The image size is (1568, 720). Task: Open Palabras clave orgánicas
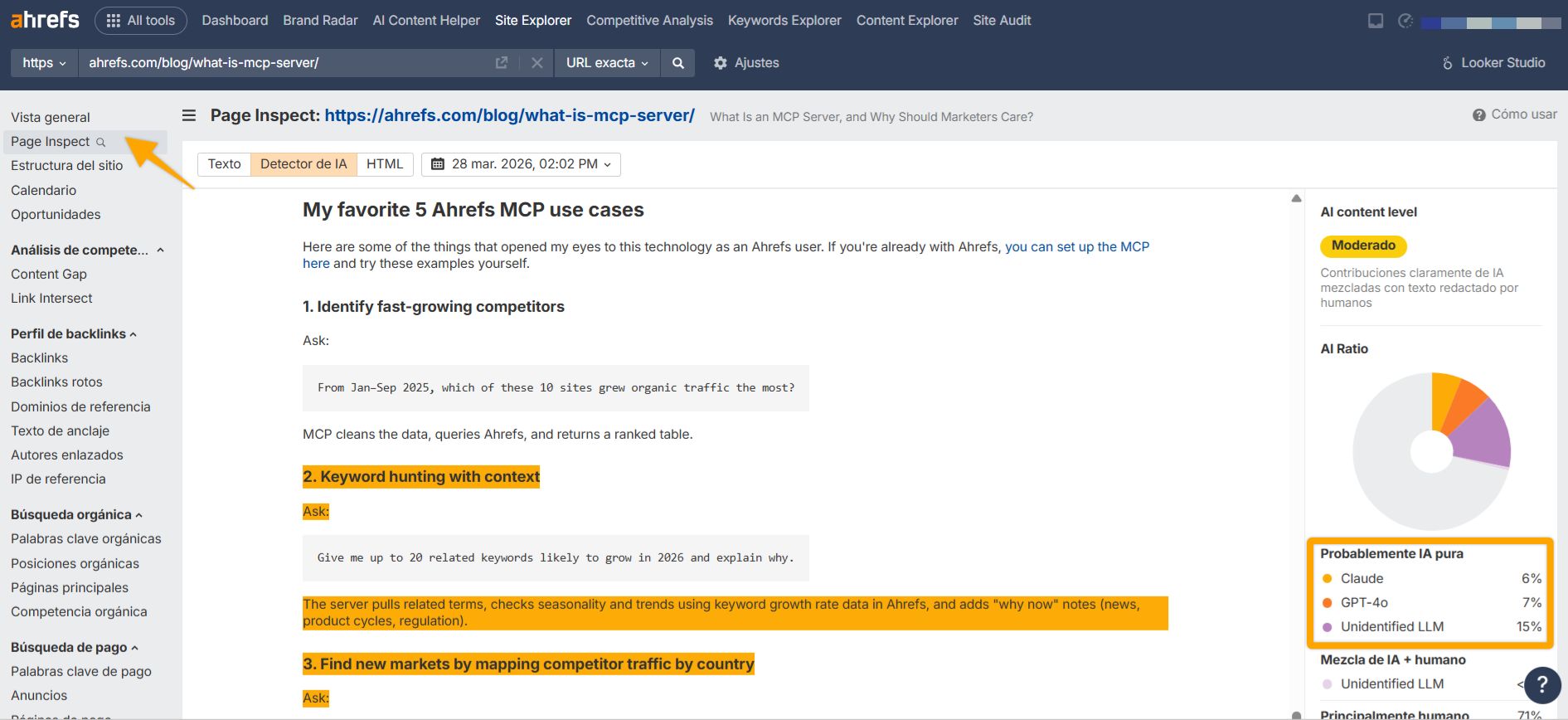pyautogui.click(x=86, y=539)
